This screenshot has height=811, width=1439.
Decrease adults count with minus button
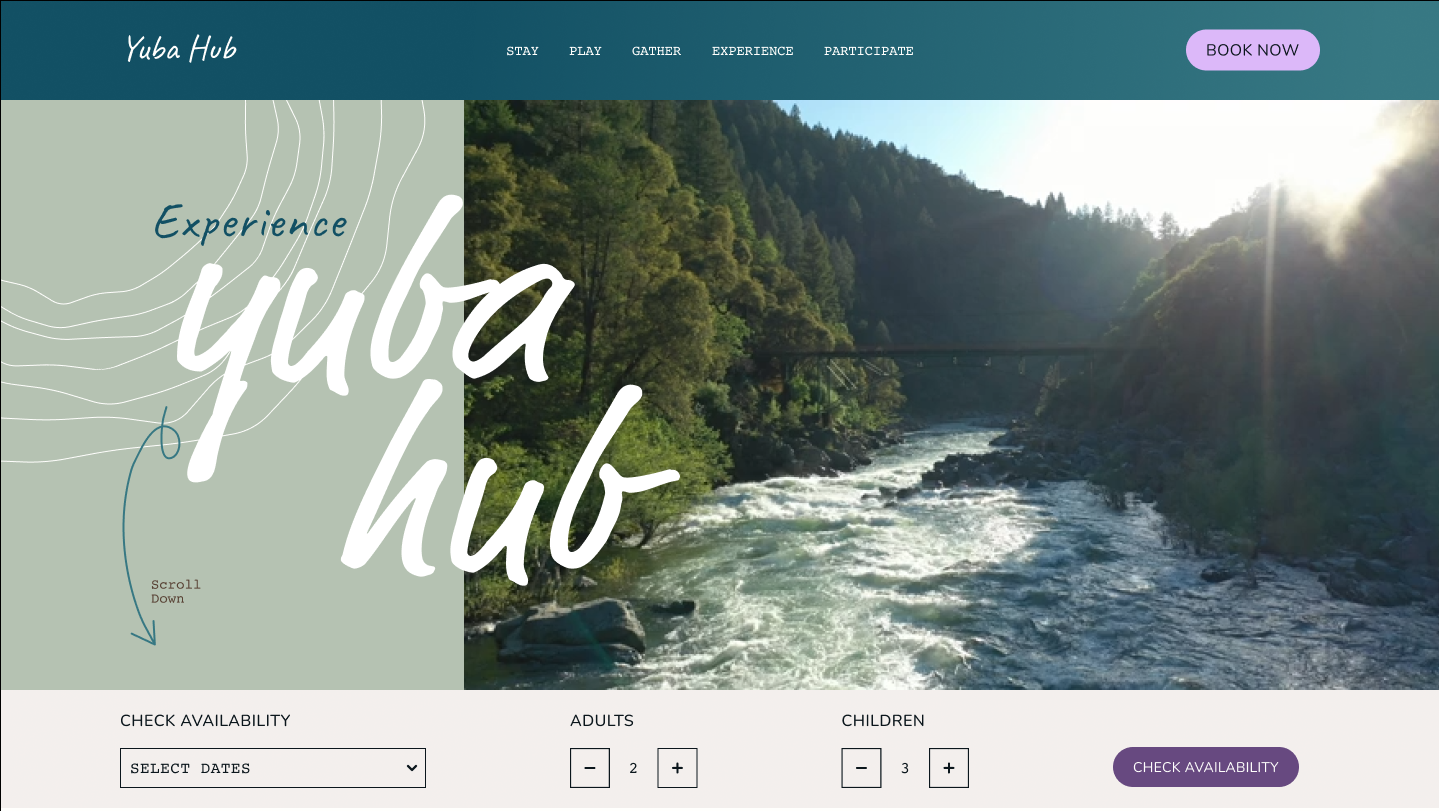click(x=590, y=768)
